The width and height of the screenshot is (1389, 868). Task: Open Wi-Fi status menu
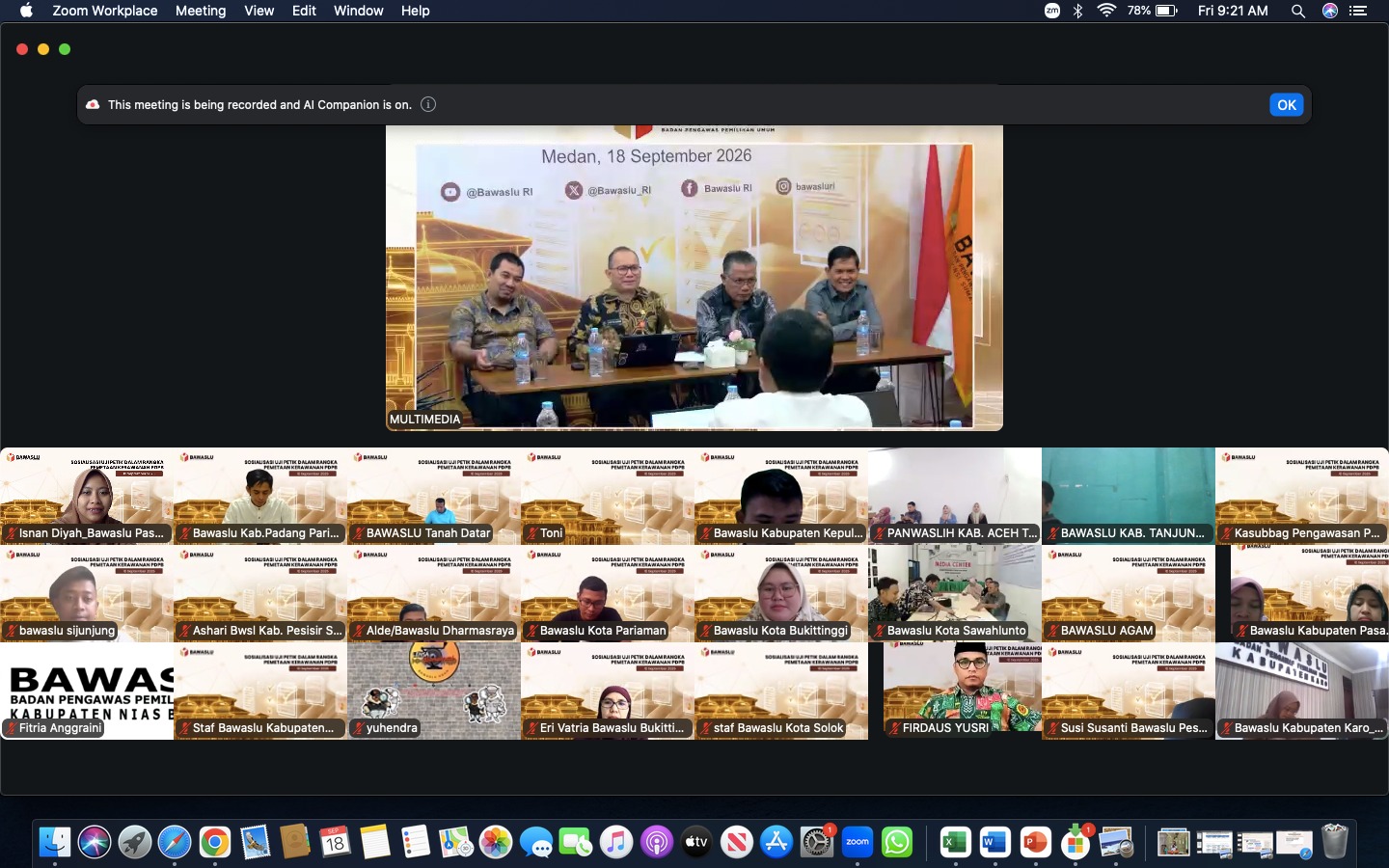click(1106, 11)
